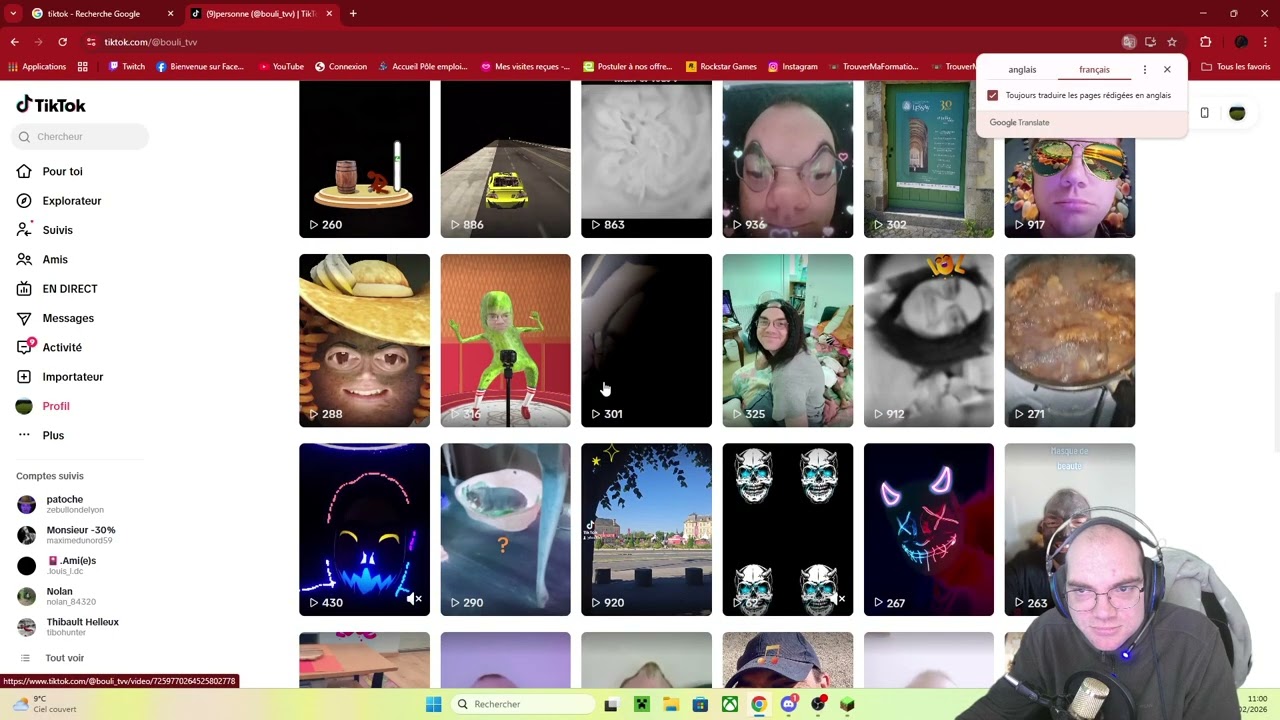Click the TikTok logo

click(x=51, y=105)
